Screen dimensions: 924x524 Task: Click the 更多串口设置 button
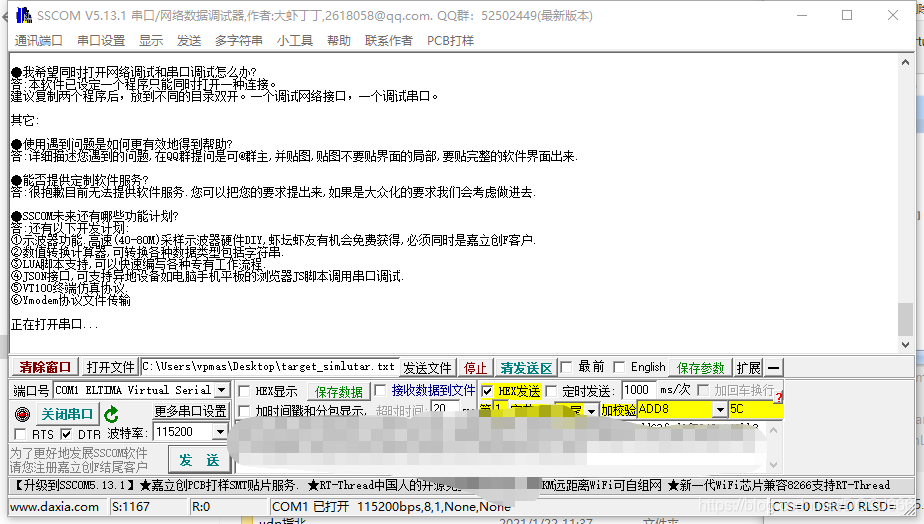(x=190, y=411)
